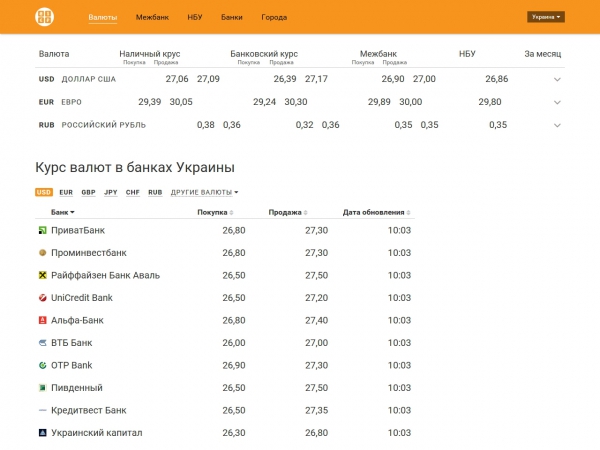Click UniCredit Bank sell rate 27,20
The width and height of the screenshot is (600, 450).
pyautogui.click(x=316, y=298)
